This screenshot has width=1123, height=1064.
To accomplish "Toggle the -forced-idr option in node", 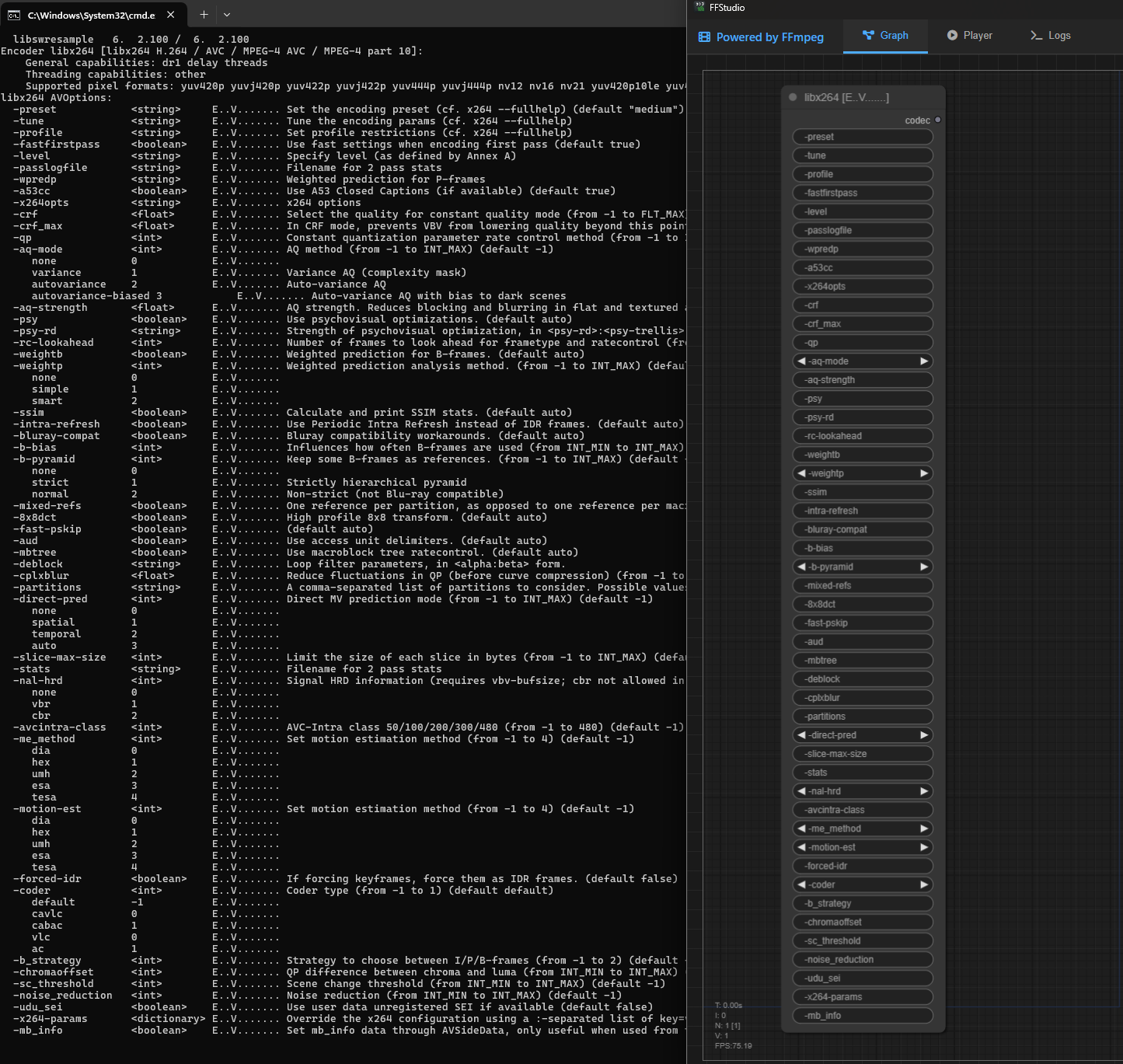I will pos(863,866).
